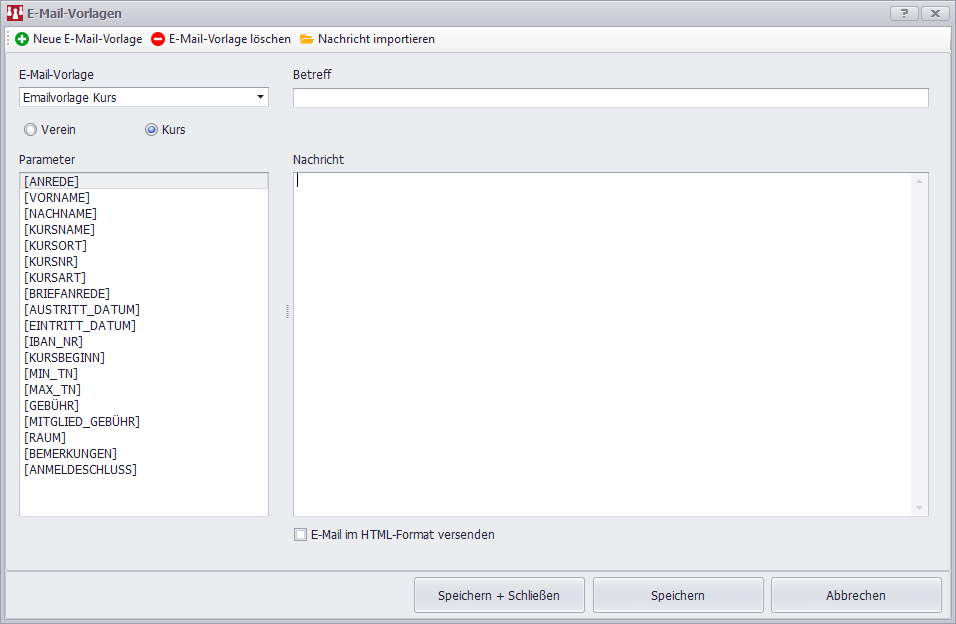Screen dimensions: 956x624
Task: Click the red delete template icon
Action: [x=158, y=39]
